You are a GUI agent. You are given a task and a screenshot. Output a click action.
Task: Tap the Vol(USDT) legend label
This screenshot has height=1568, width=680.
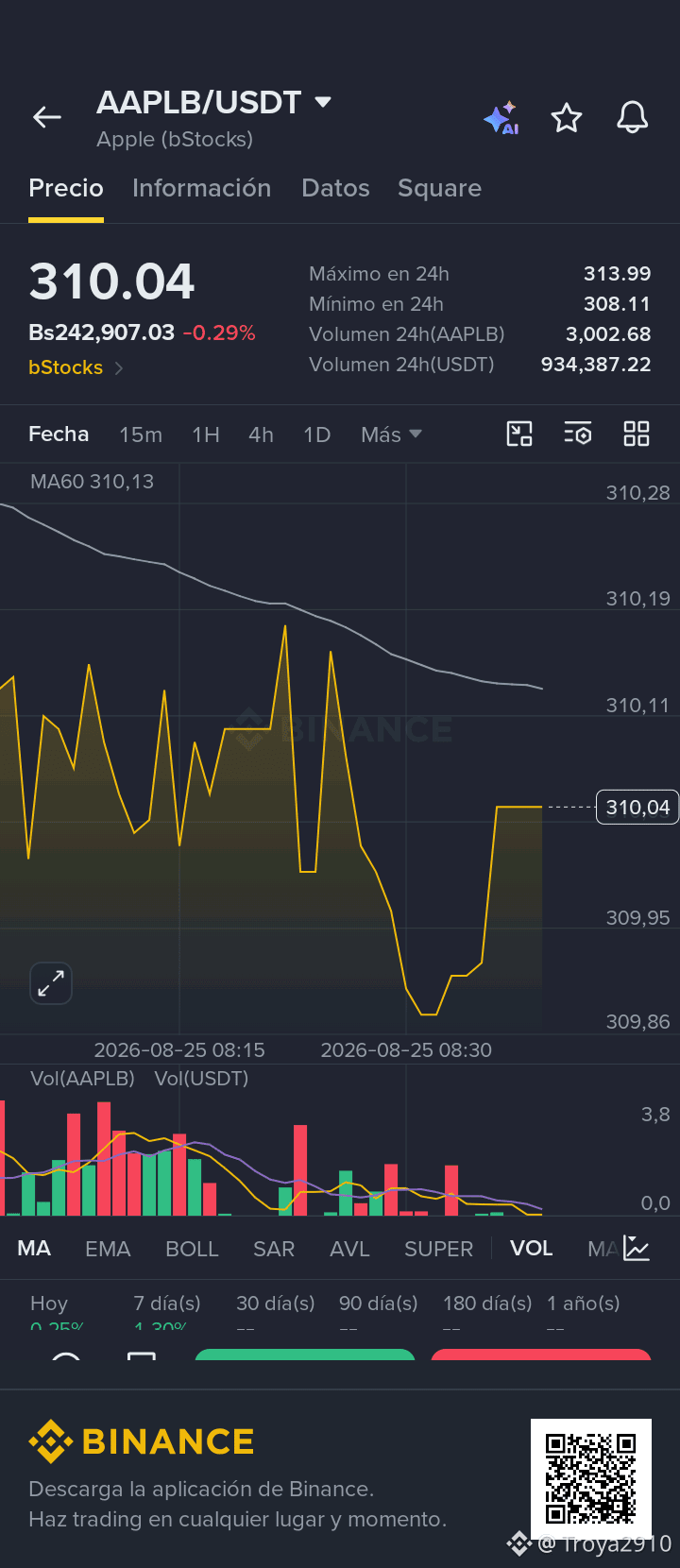[201, 1078]
